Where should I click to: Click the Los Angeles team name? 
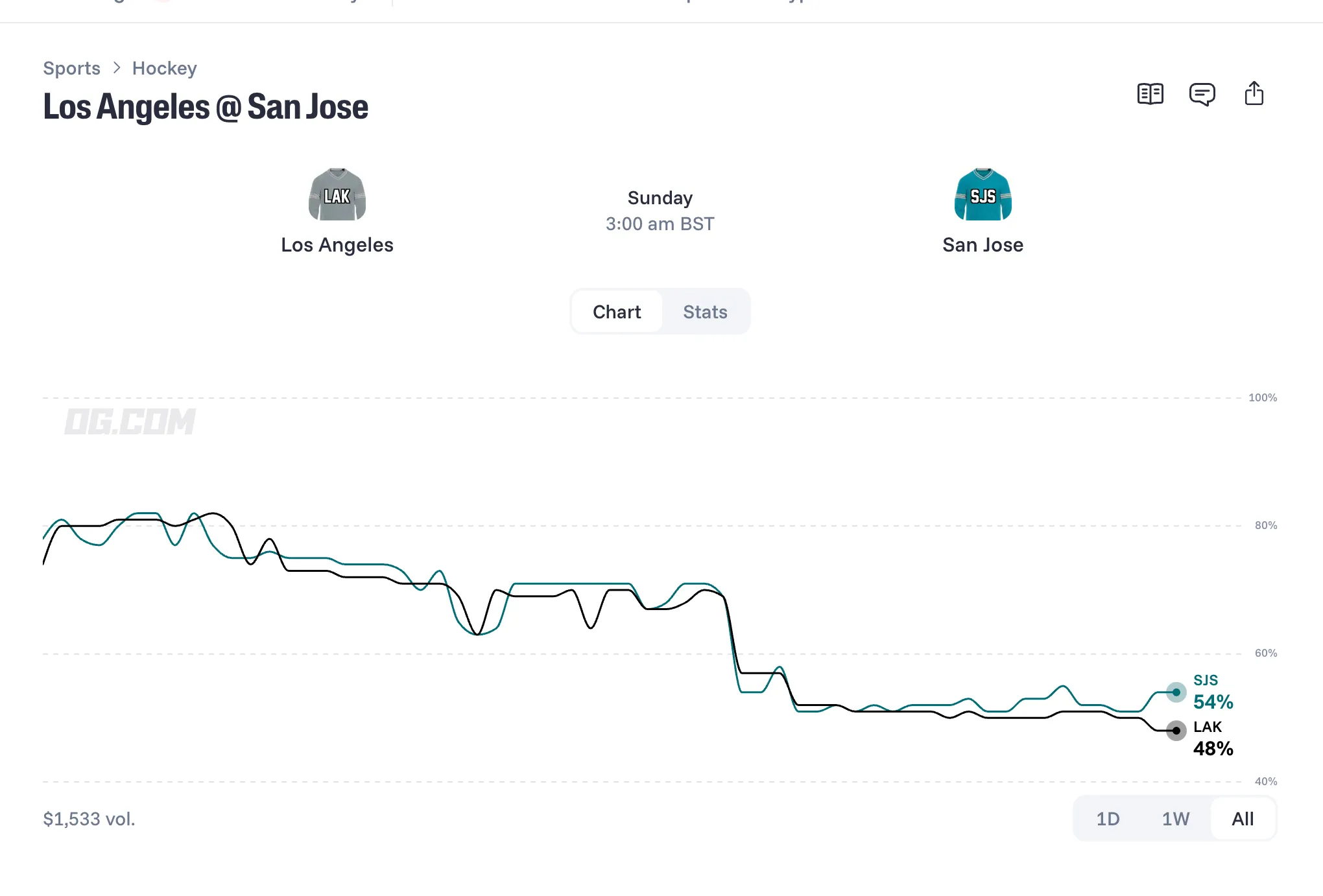(x=337, y=245)
